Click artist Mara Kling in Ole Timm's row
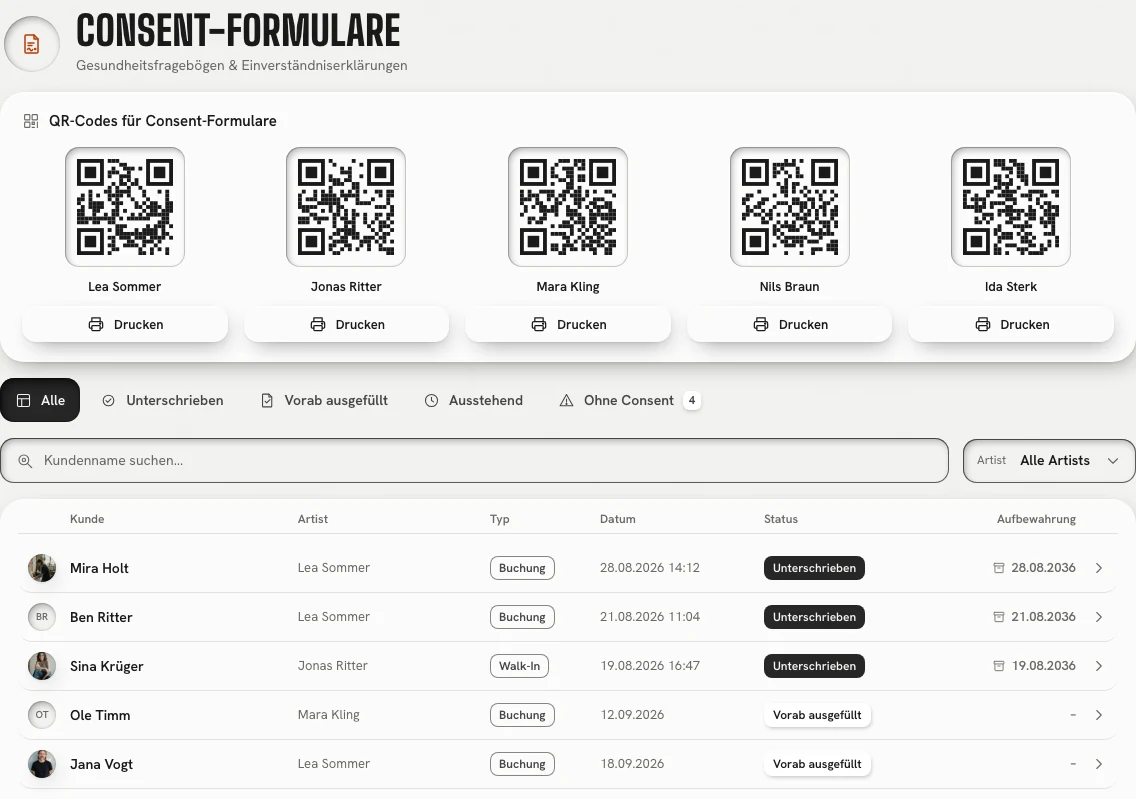This screenshot has width=1136, height=799. tap(328, 715)
